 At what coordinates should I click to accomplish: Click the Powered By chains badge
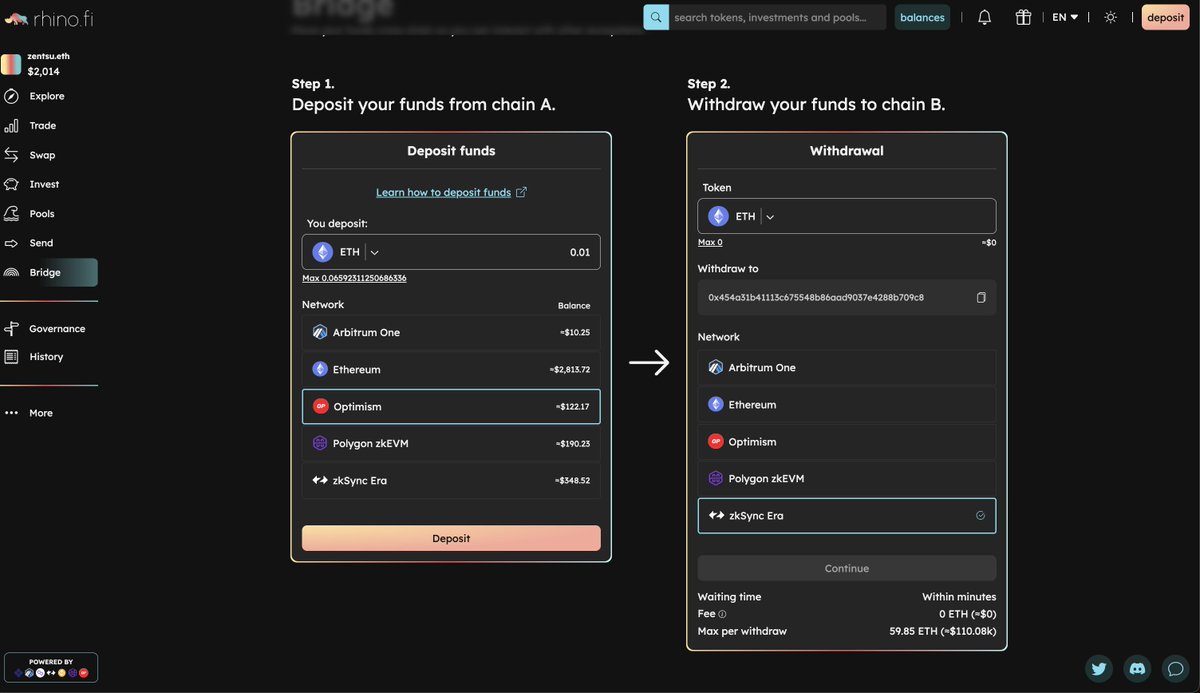click(x=51, y=667)
